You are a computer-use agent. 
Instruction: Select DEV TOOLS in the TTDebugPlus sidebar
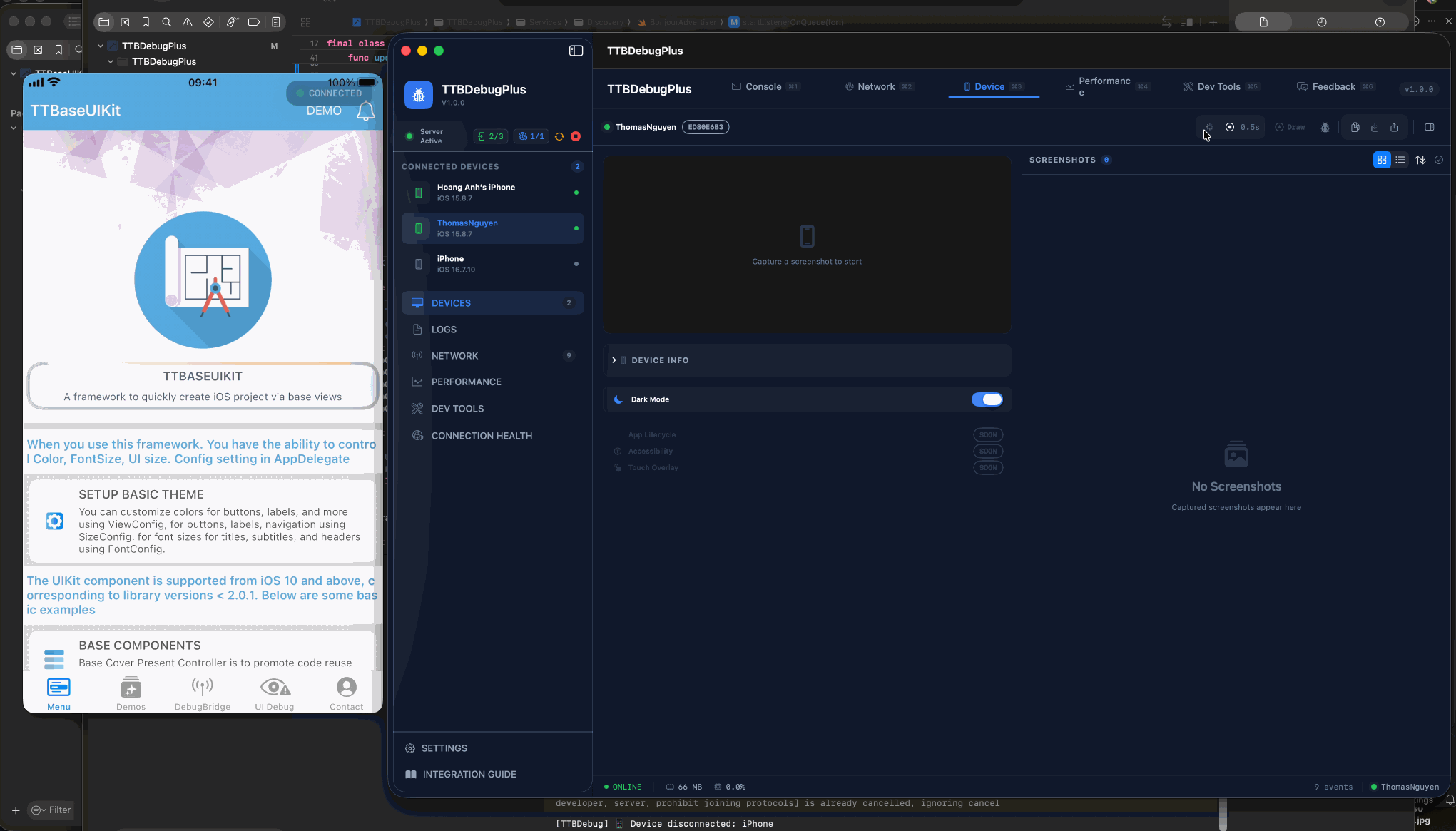[457, 408]
